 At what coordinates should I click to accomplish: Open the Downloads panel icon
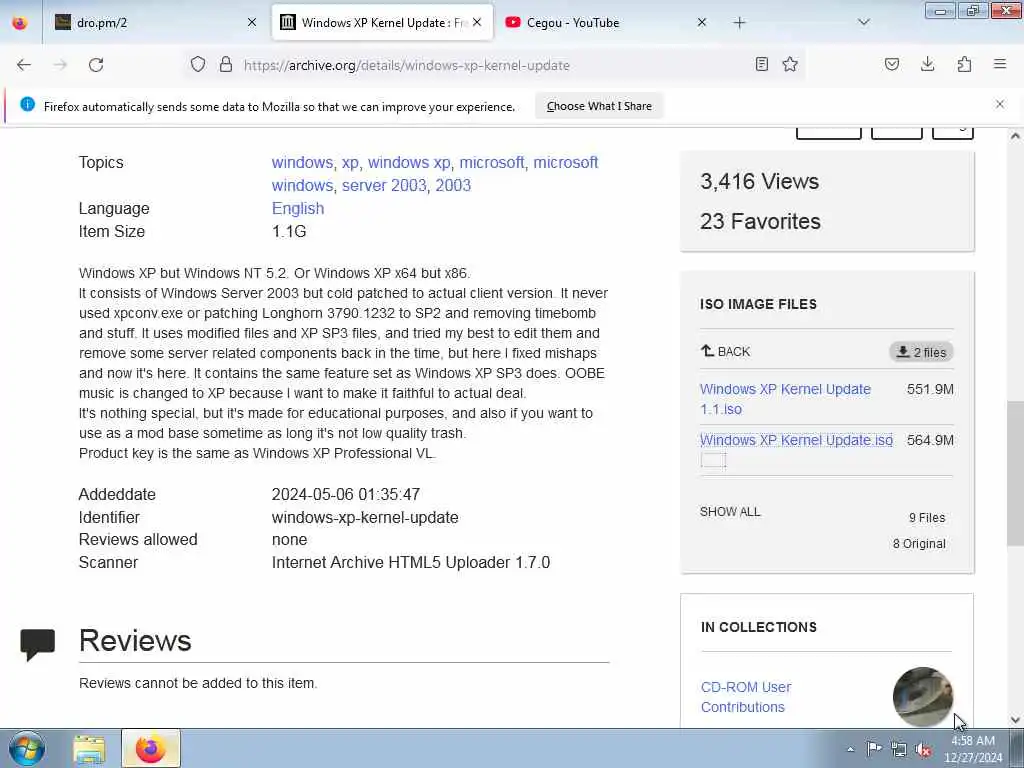click(927, 64)
